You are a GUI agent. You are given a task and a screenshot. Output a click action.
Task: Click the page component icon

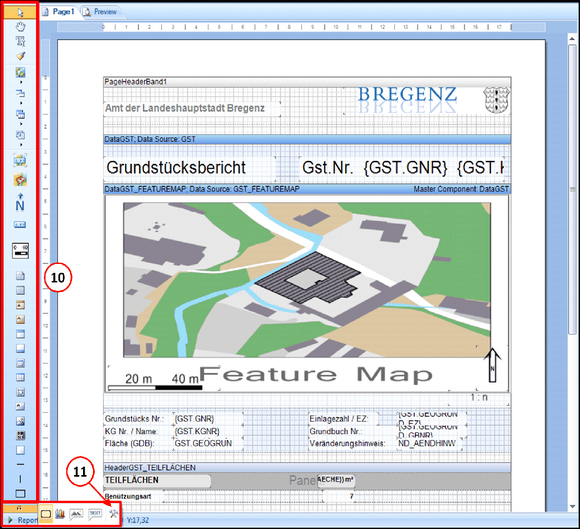click(20, 276)
